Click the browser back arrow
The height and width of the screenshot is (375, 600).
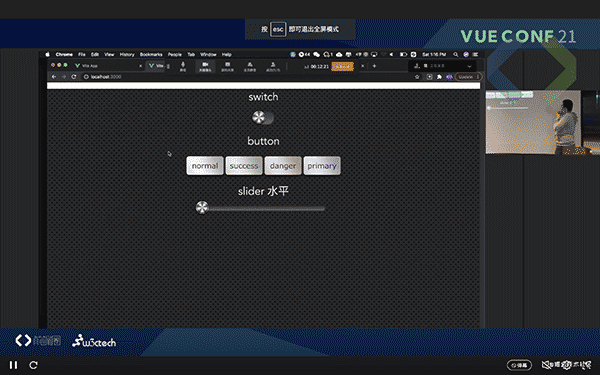pos(54,77)
